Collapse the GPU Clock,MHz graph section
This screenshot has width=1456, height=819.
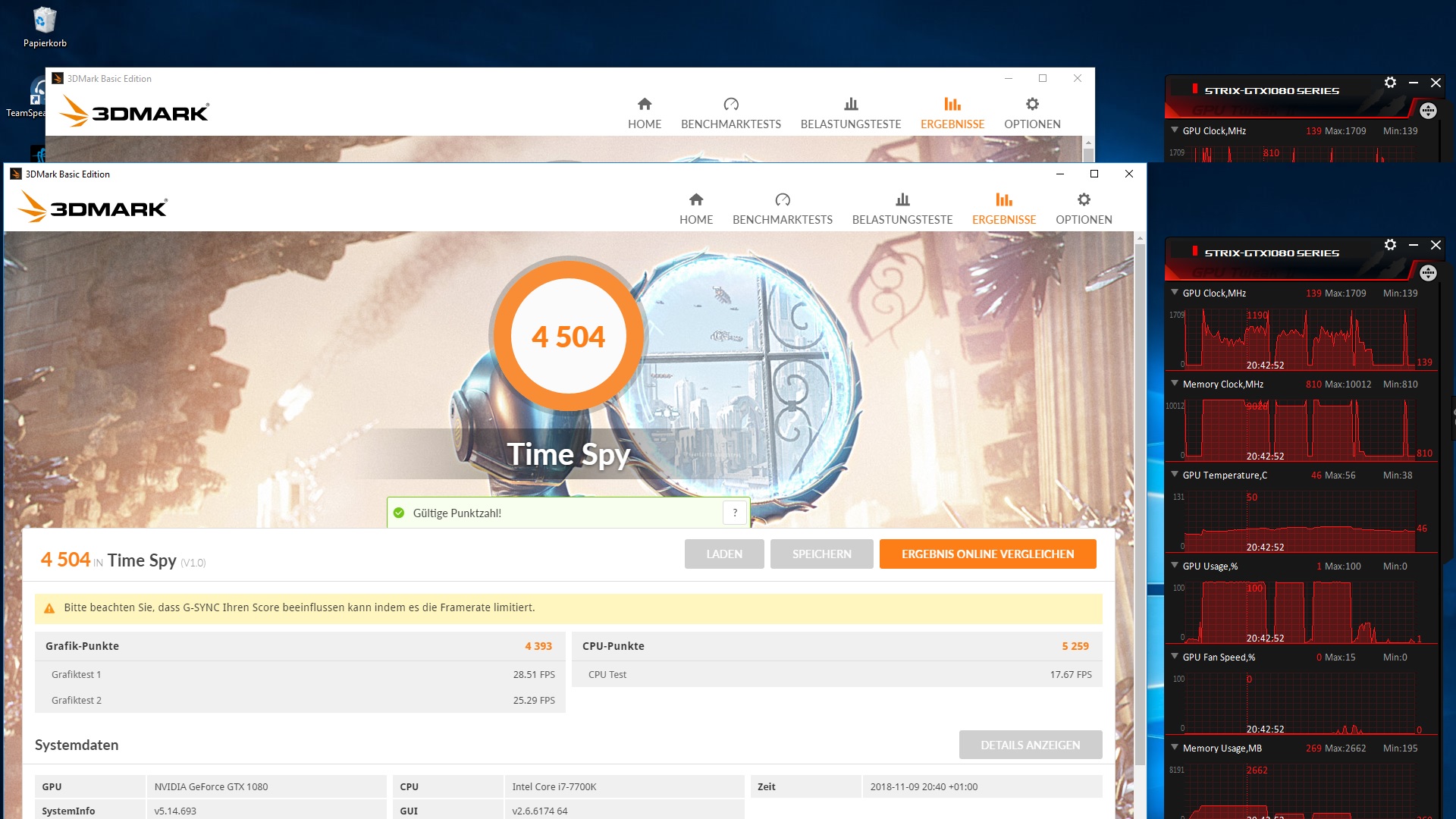tap(1175, 293)
